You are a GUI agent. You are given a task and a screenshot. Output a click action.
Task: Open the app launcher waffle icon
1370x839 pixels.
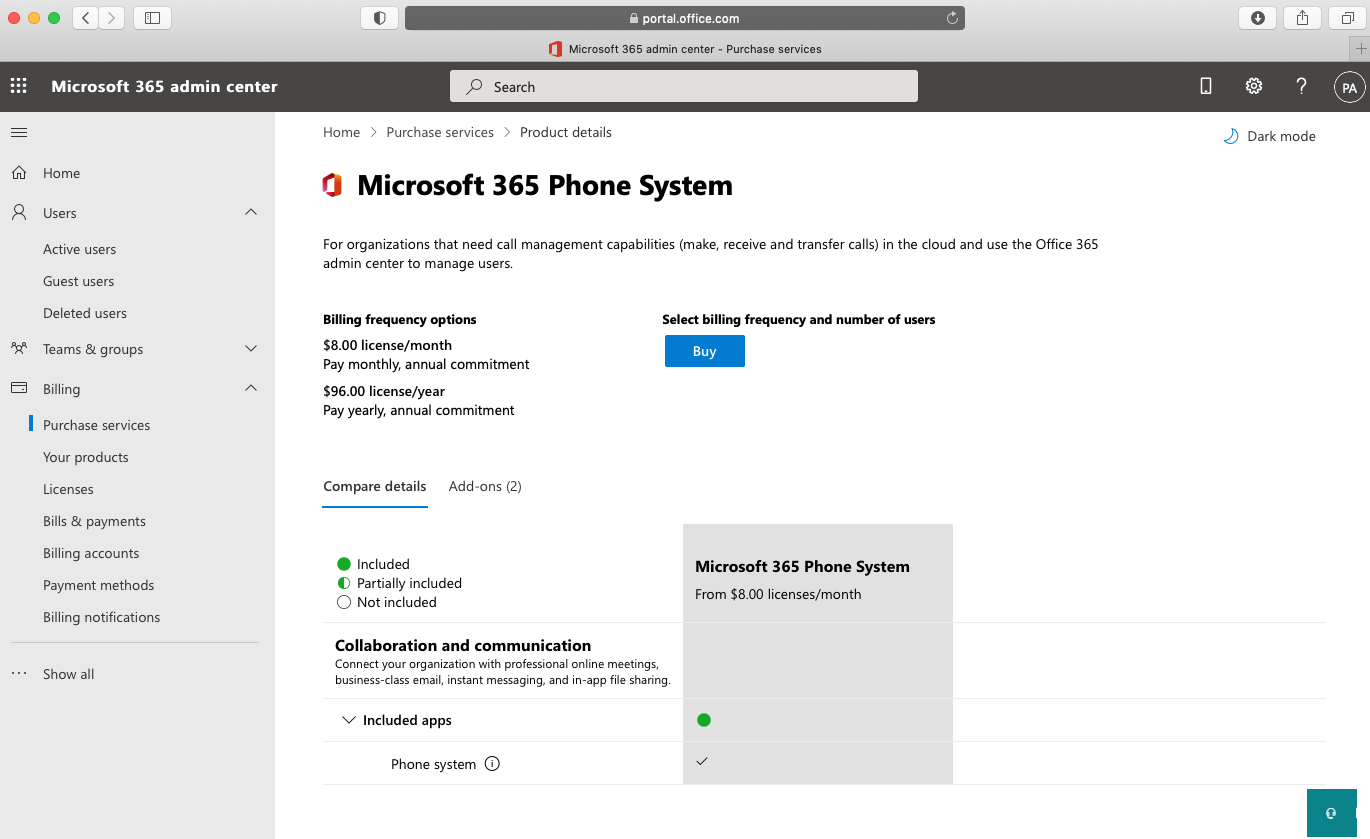coord(19,86)
